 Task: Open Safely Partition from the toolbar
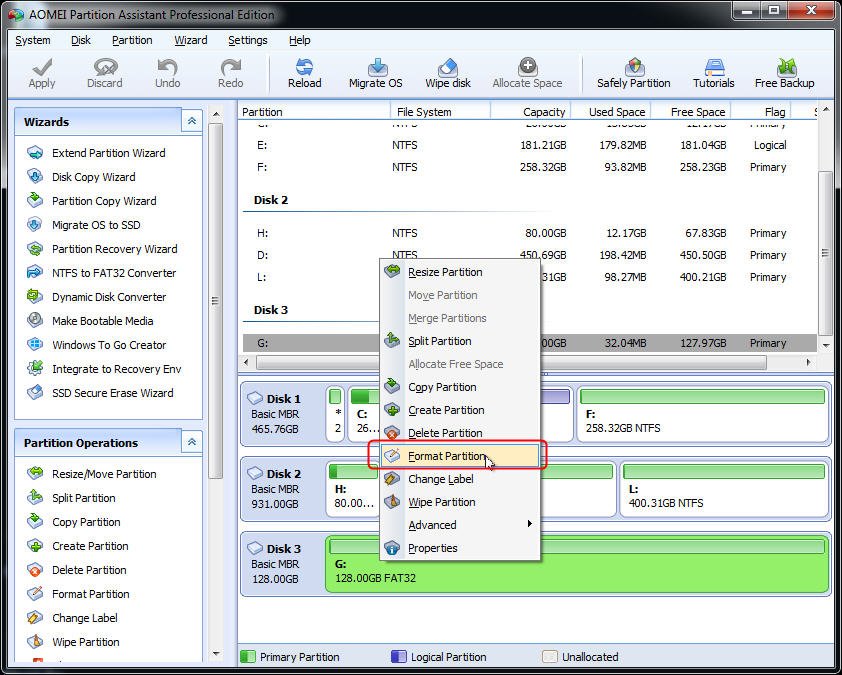pyautogui.click(x=634, y=74)
